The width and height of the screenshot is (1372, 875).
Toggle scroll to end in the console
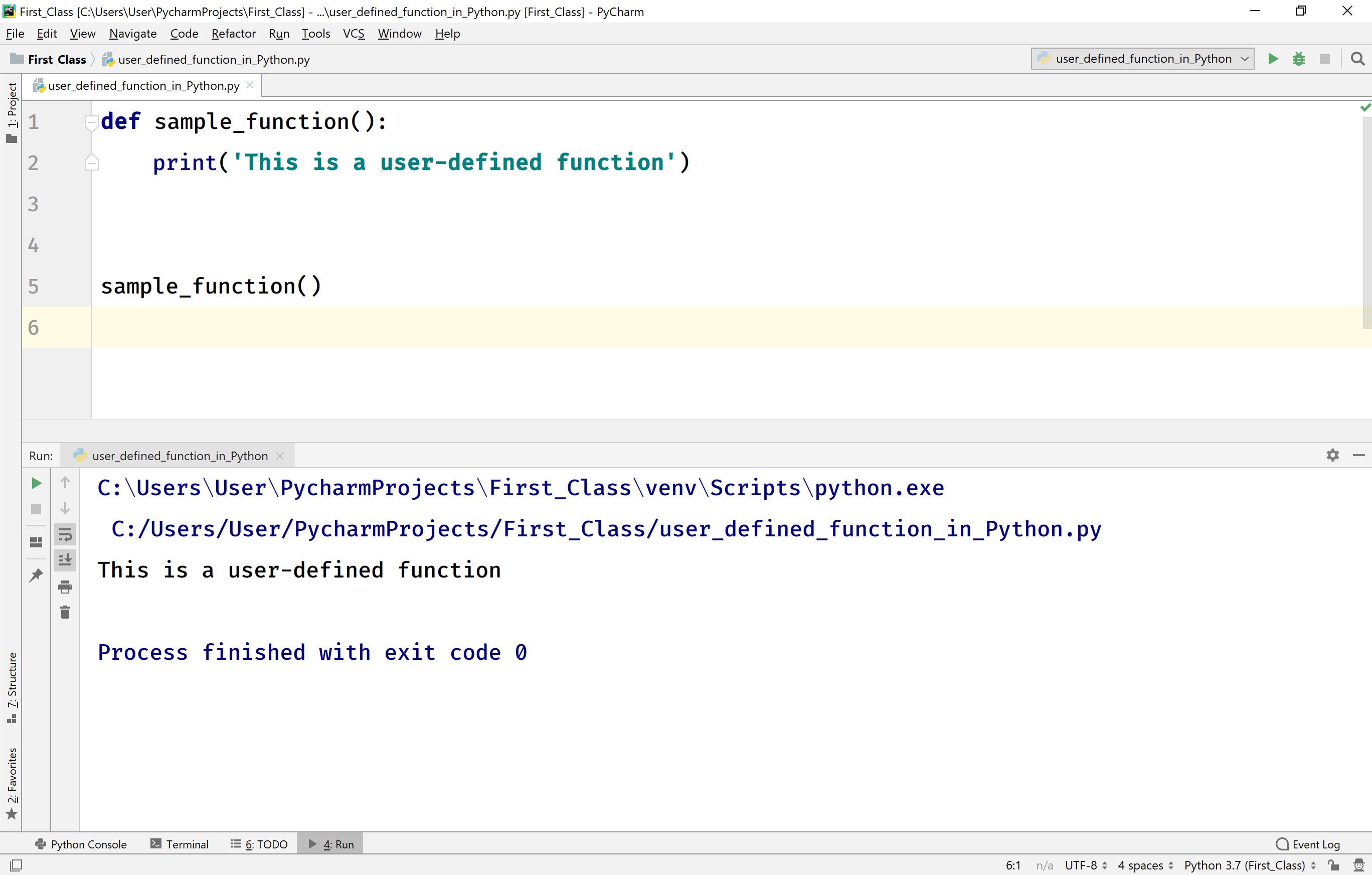click(65, 560)
